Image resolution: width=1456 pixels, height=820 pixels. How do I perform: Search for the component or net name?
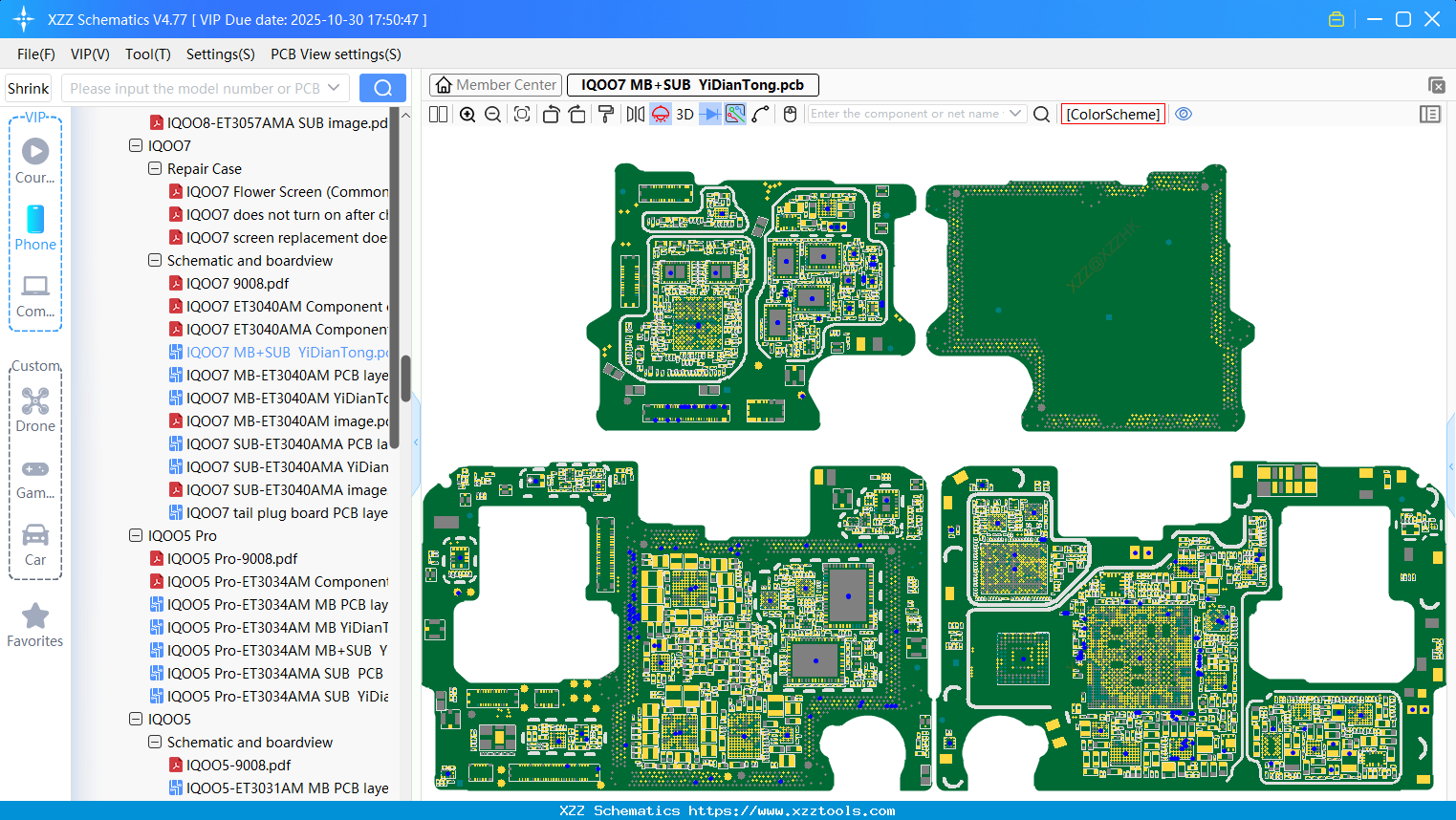click(1042, 114)
